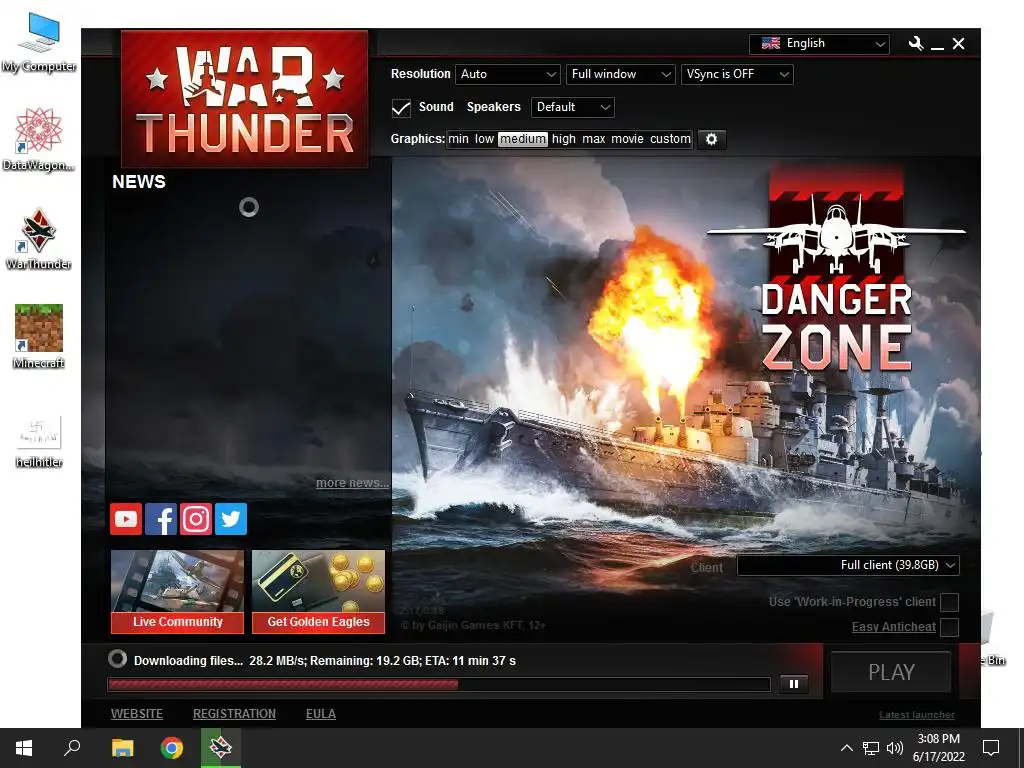Open network status tray icon
The width and height of the screenshot is (1024, 768).
(x=871, y=748)
